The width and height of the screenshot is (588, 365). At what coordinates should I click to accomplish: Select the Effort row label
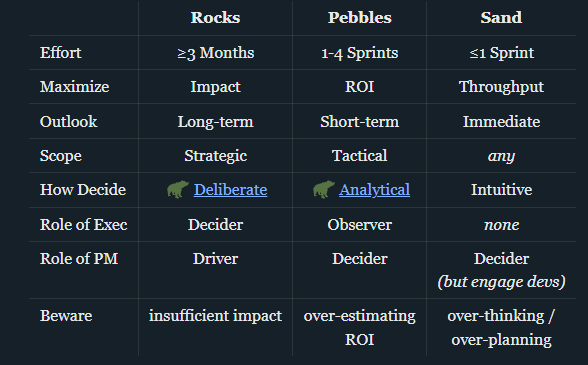click(60, 53)
